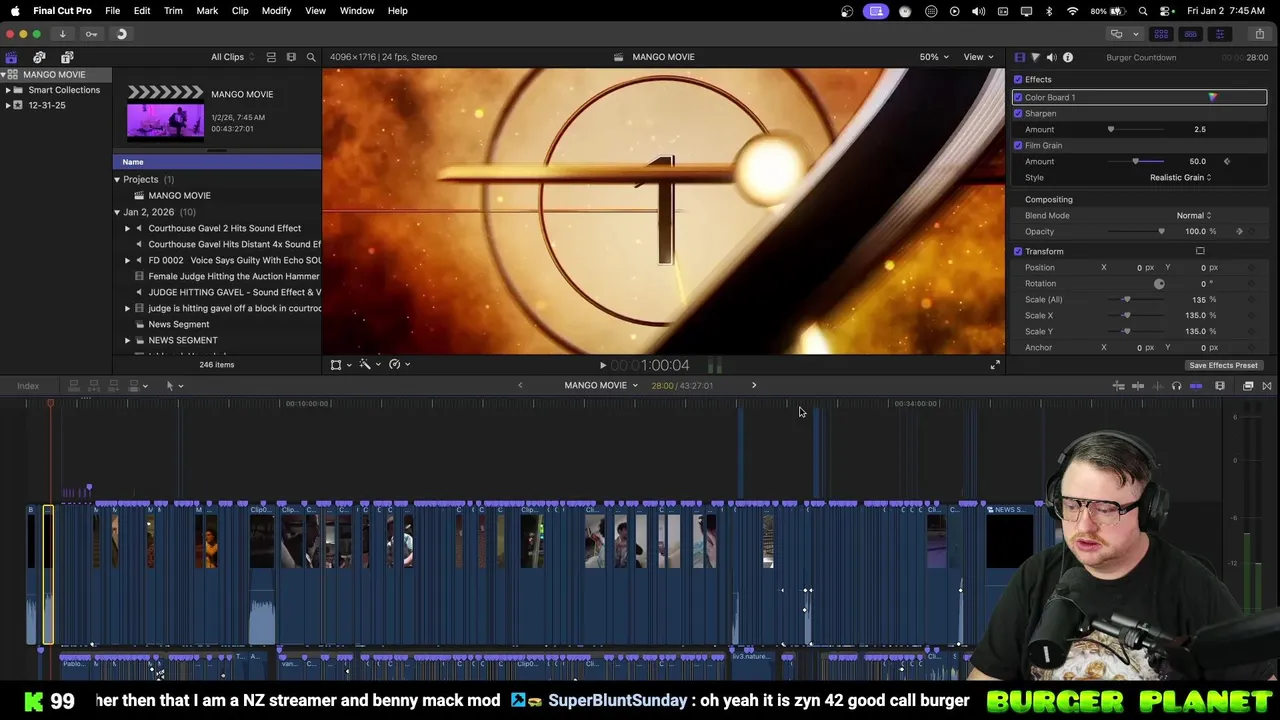
Task: Open the Edit menu
Action: (142, 10)
